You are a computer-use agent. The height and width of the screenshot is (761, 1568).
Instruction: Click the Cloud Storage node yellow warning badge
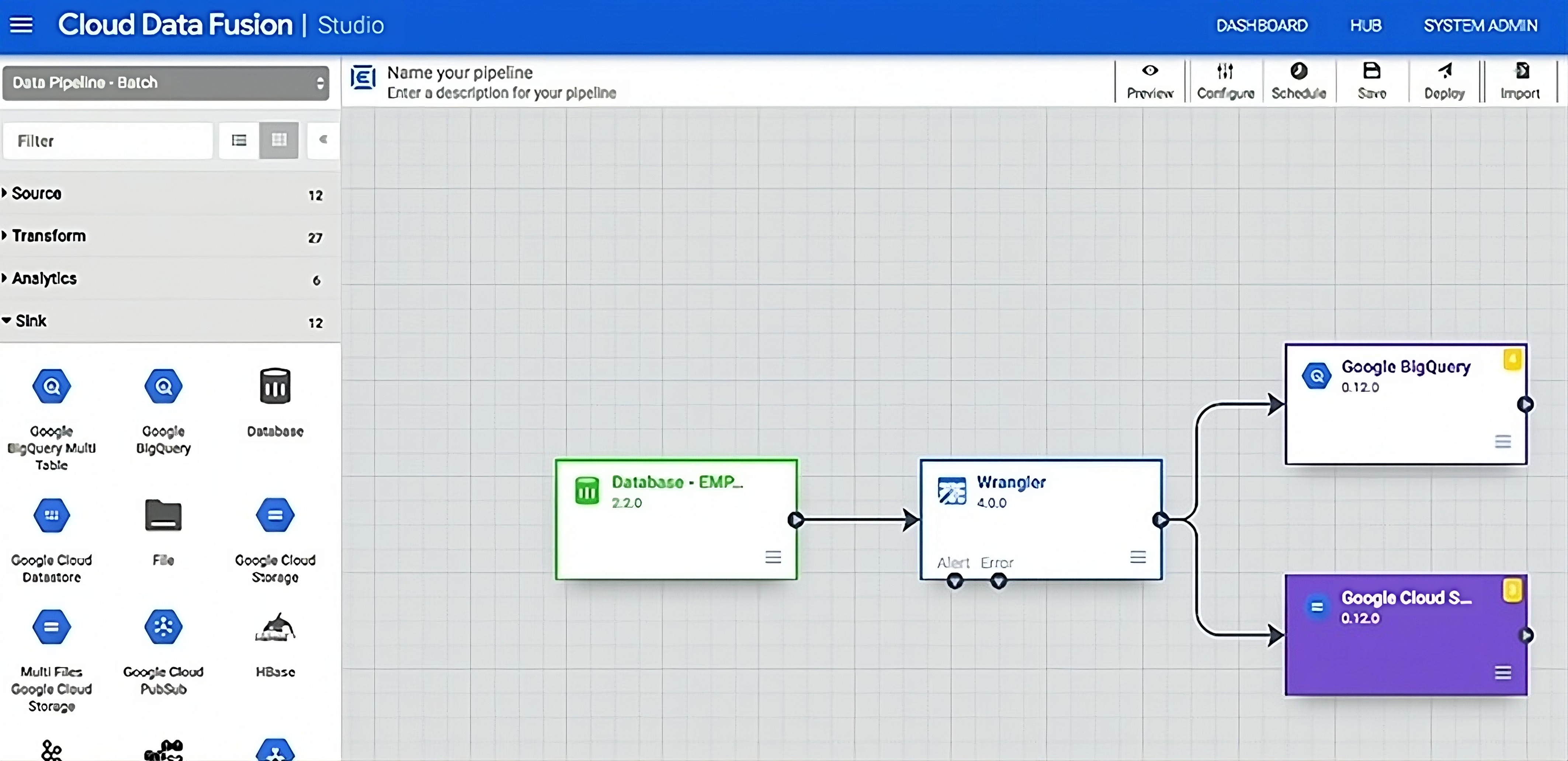point(1512,590)
